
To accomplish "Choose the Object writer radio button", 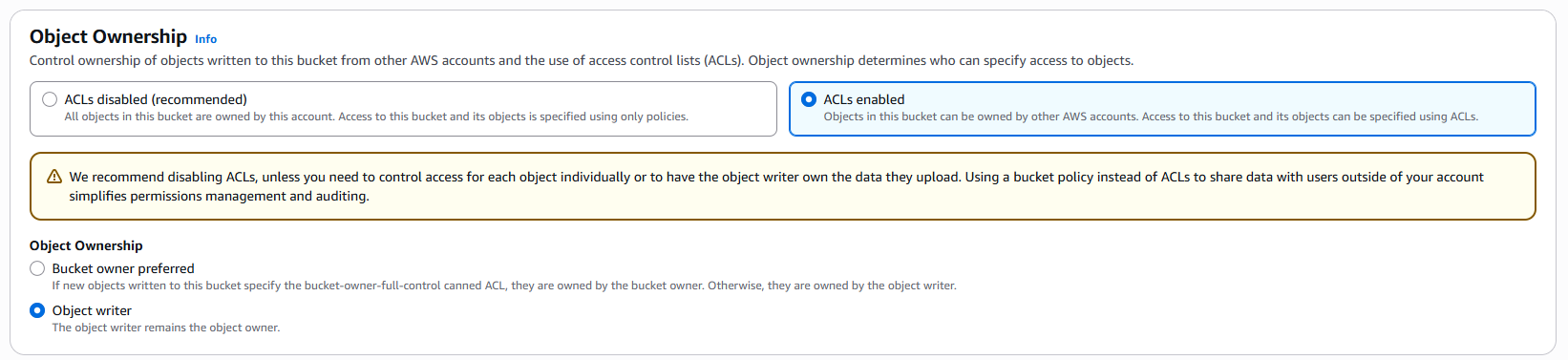I will (37, 310).
